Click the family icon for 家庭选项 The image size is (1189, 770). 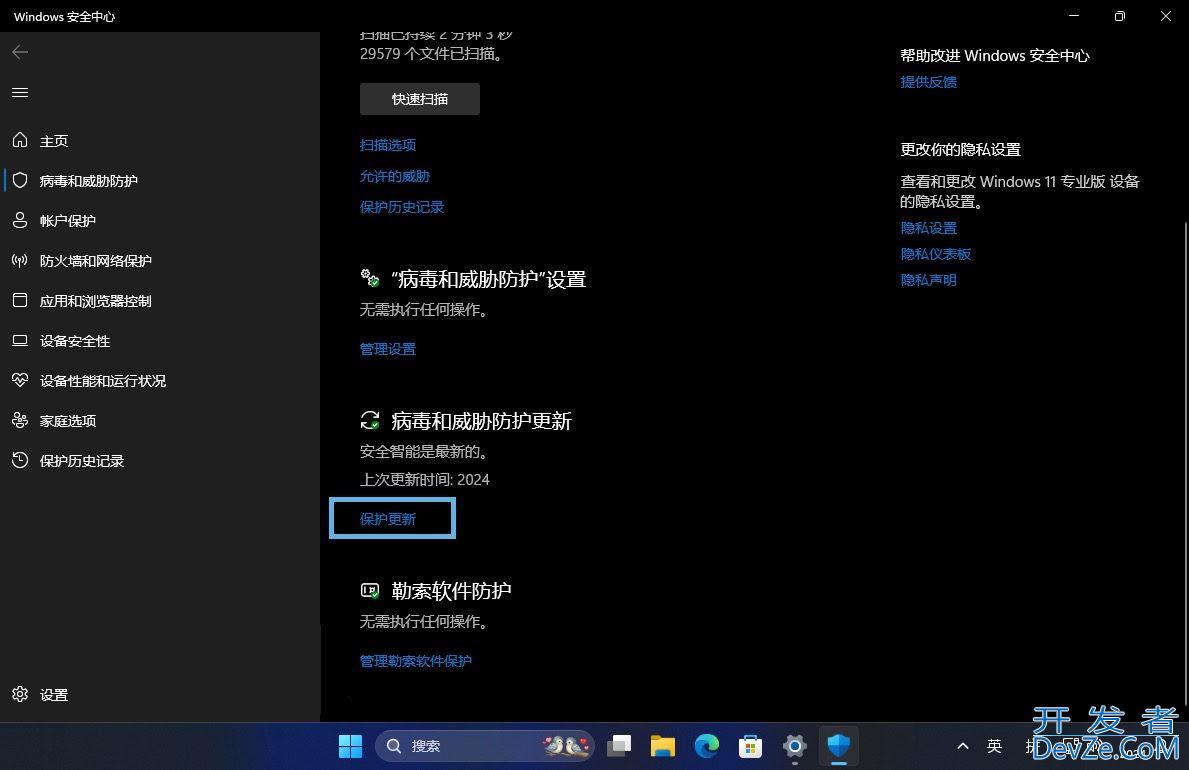20,420
